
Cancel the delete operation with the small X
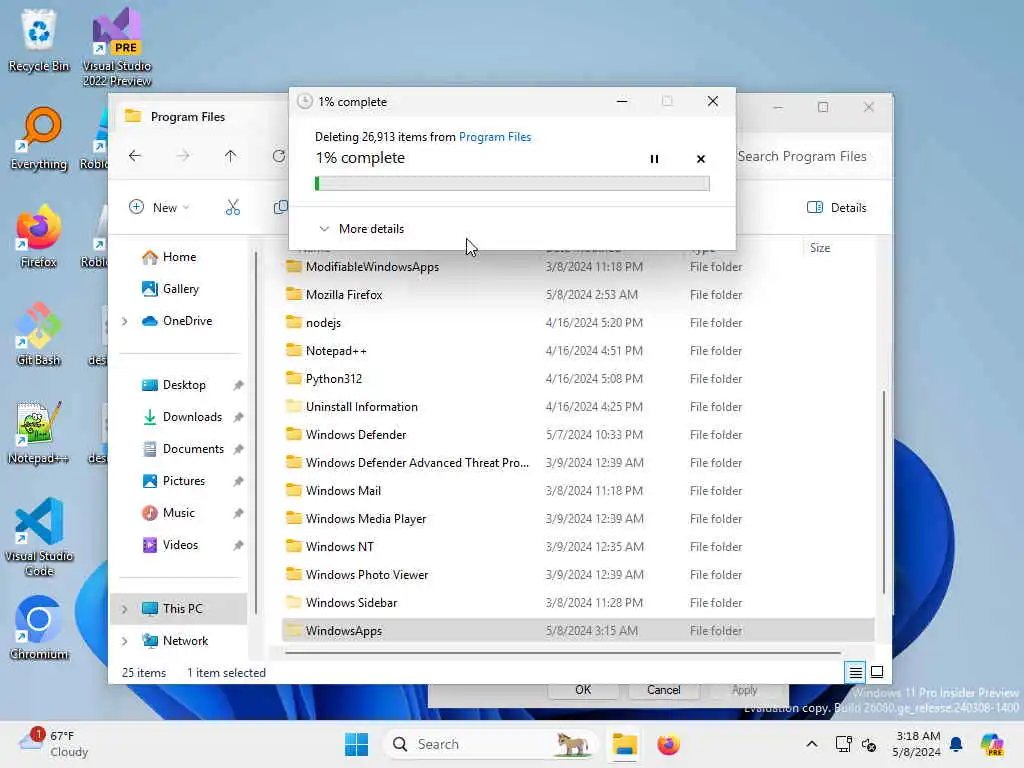(x=701, y=159)
